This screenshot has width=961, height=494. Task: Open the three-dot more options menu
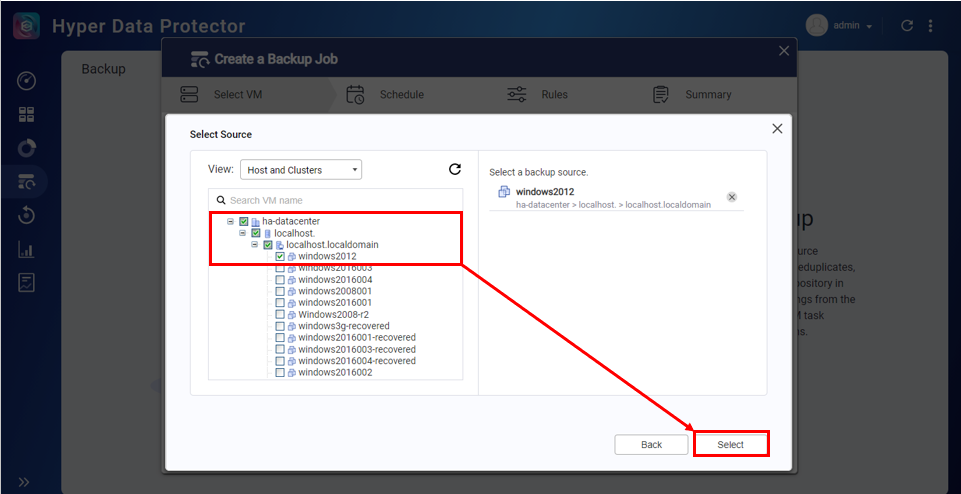931,26
